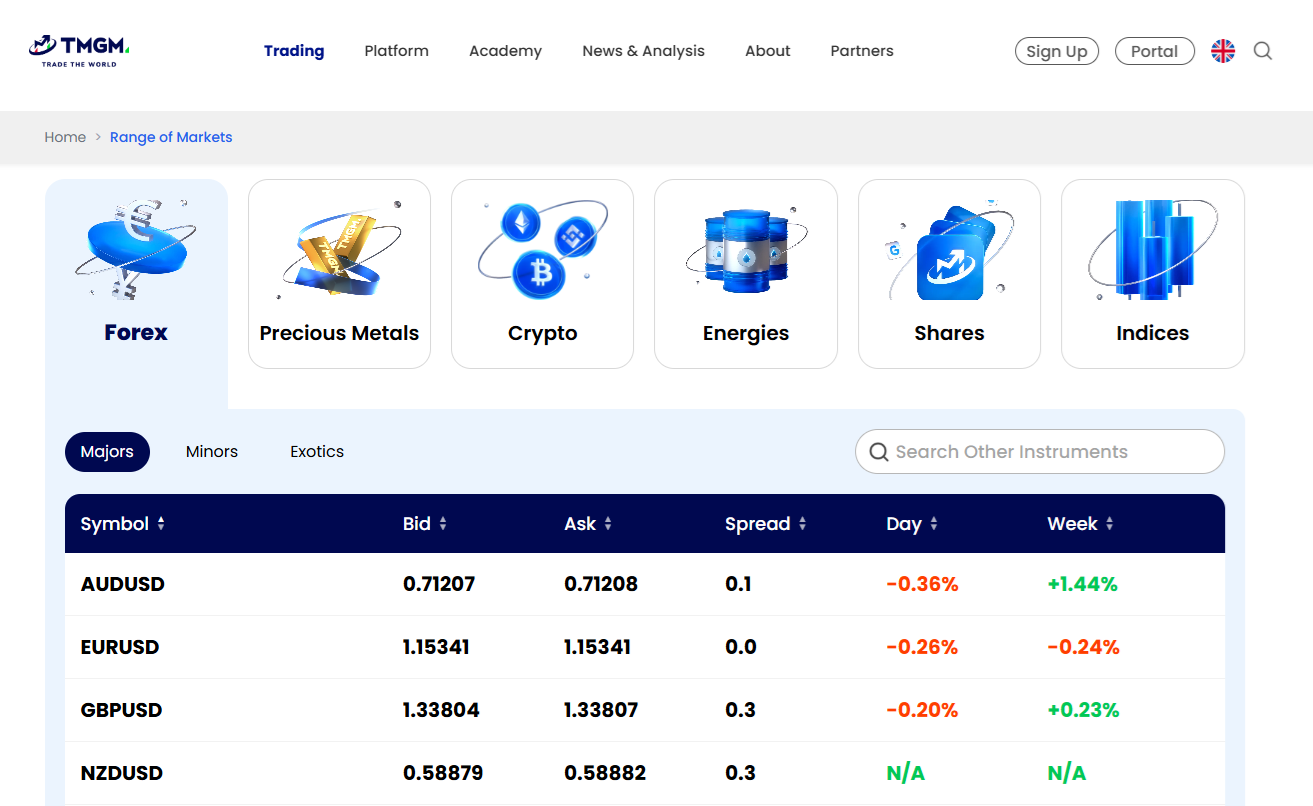Click GBPUSD ask 1.33807
The image size is (1313, 806).
point(601,710)
